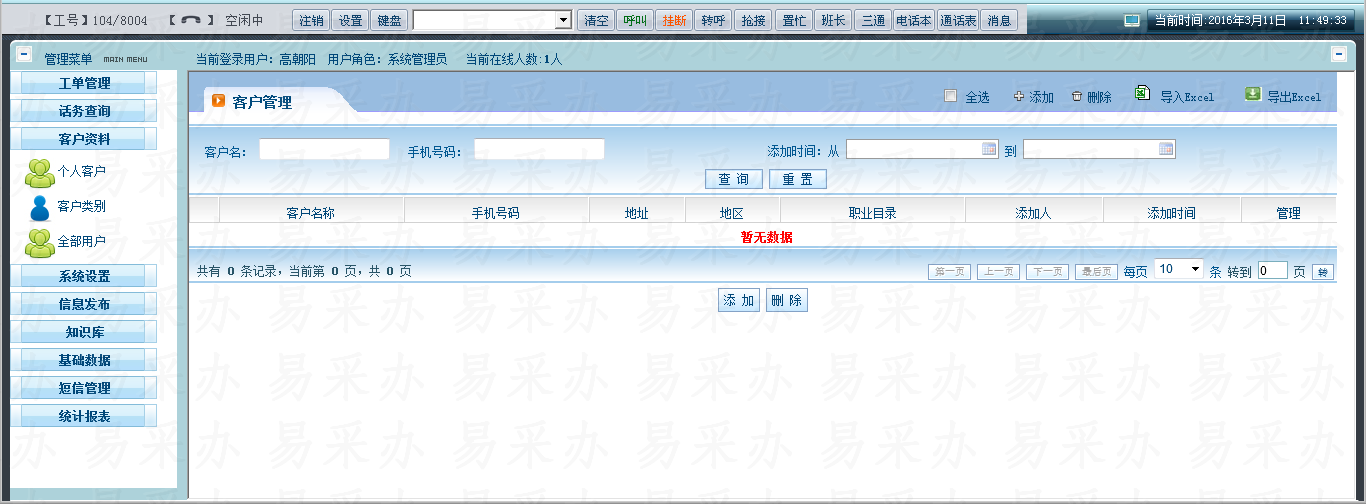1366x504 pixels.
Task: Start a three-way call with 三通
Action: point(873,20)
